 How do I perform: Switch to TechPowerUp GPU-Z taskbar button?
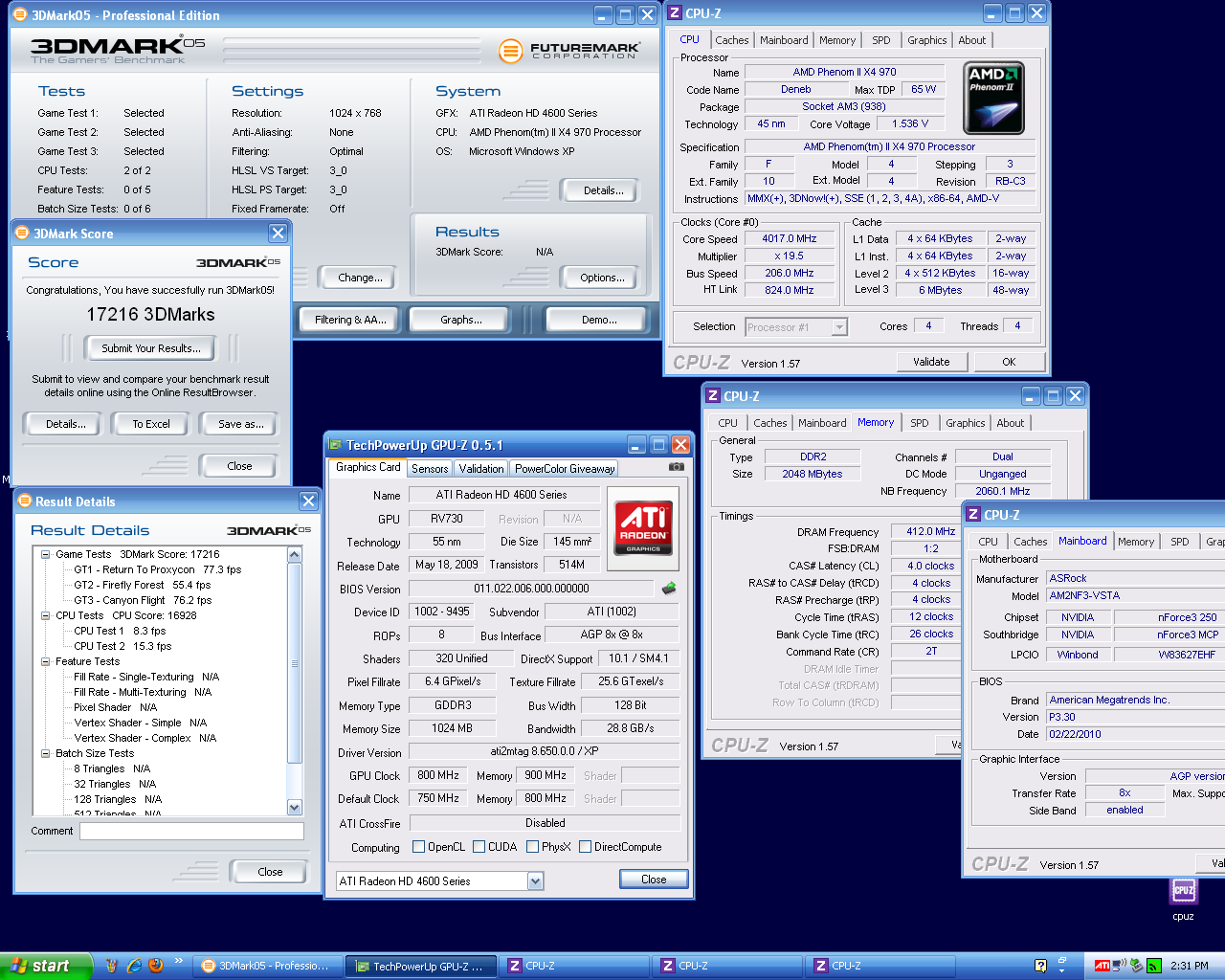click(421, 966)
